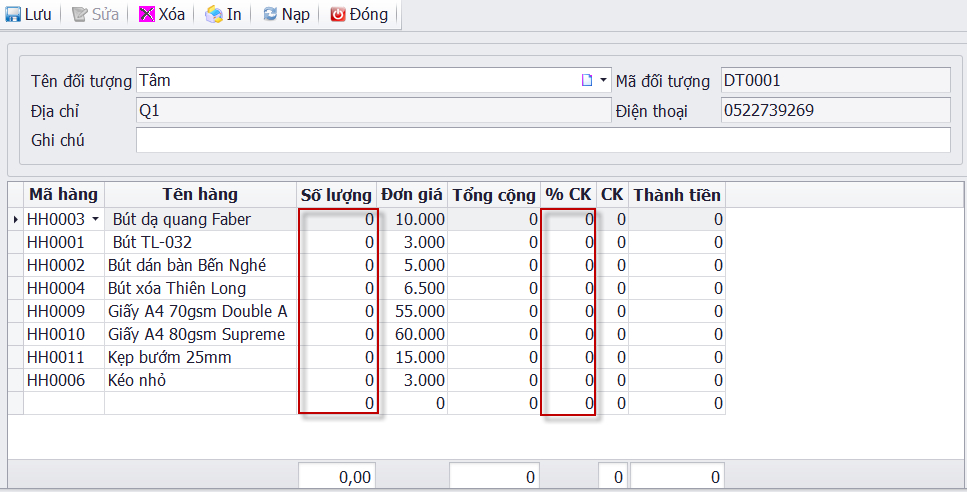Click the Số lượng column header

pyautogui.click(x=337, y=195)
